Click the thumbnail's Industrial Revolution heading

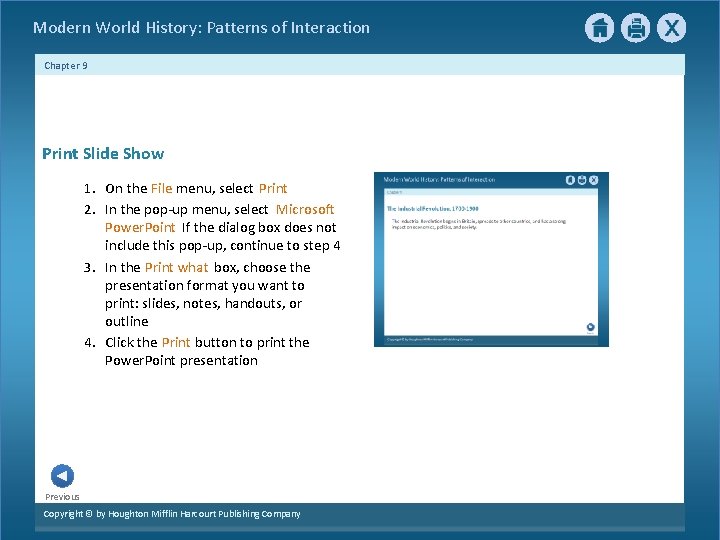click(433, 208)
